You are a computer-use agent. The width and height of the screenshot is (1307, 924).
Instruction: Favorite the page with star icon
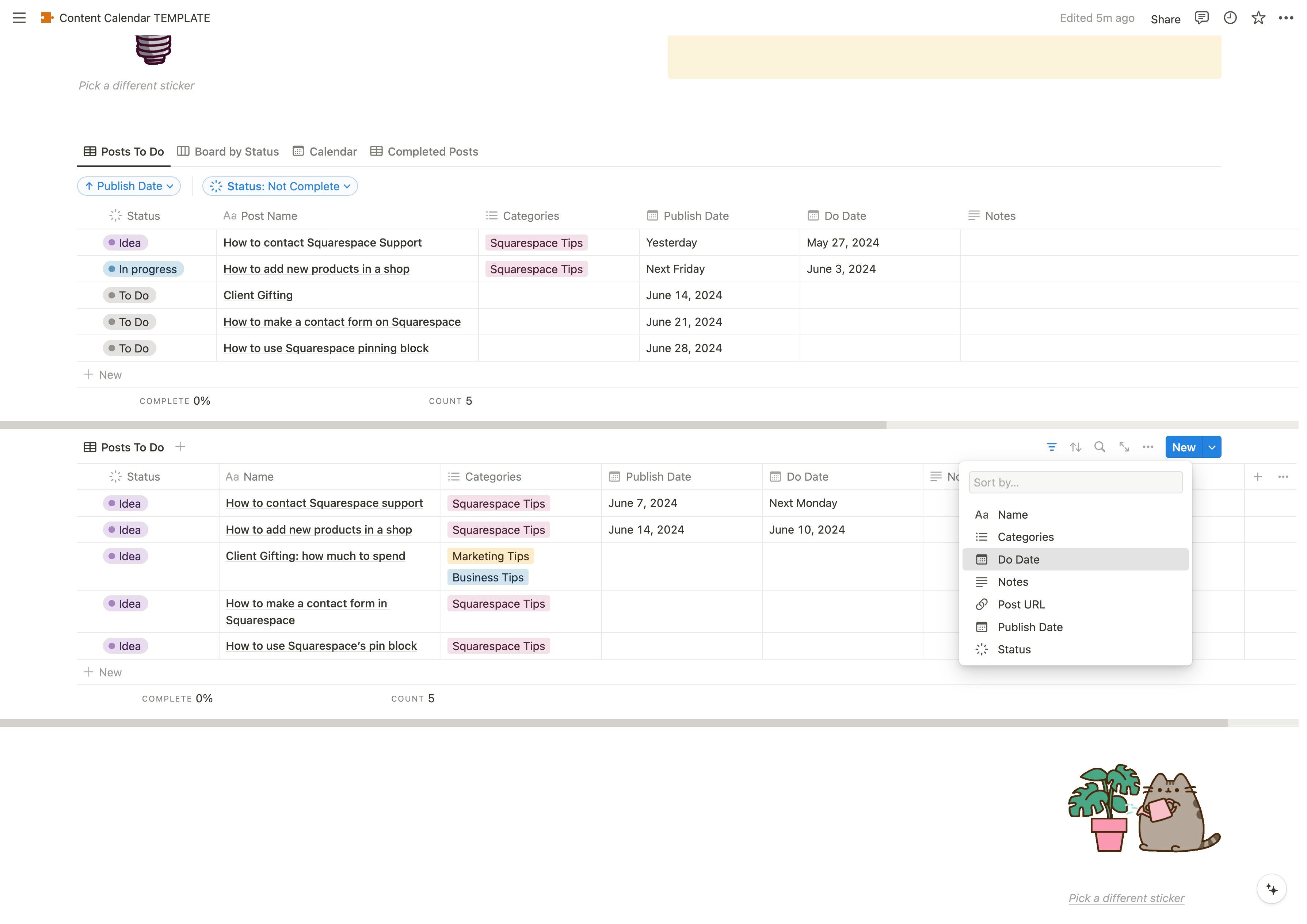tap(1258, 18)
